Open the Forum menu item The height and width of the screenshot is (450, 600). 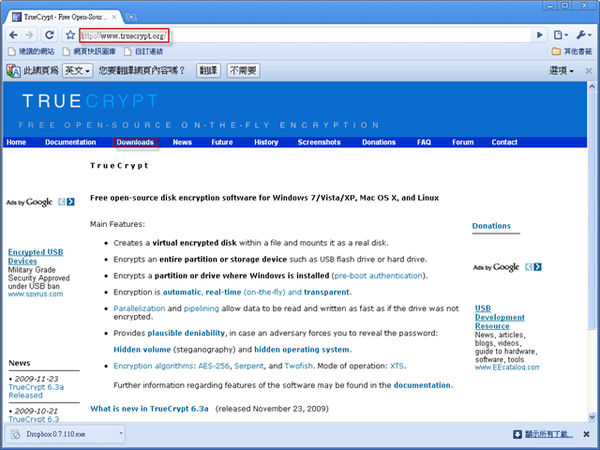(x=463, y=142)
